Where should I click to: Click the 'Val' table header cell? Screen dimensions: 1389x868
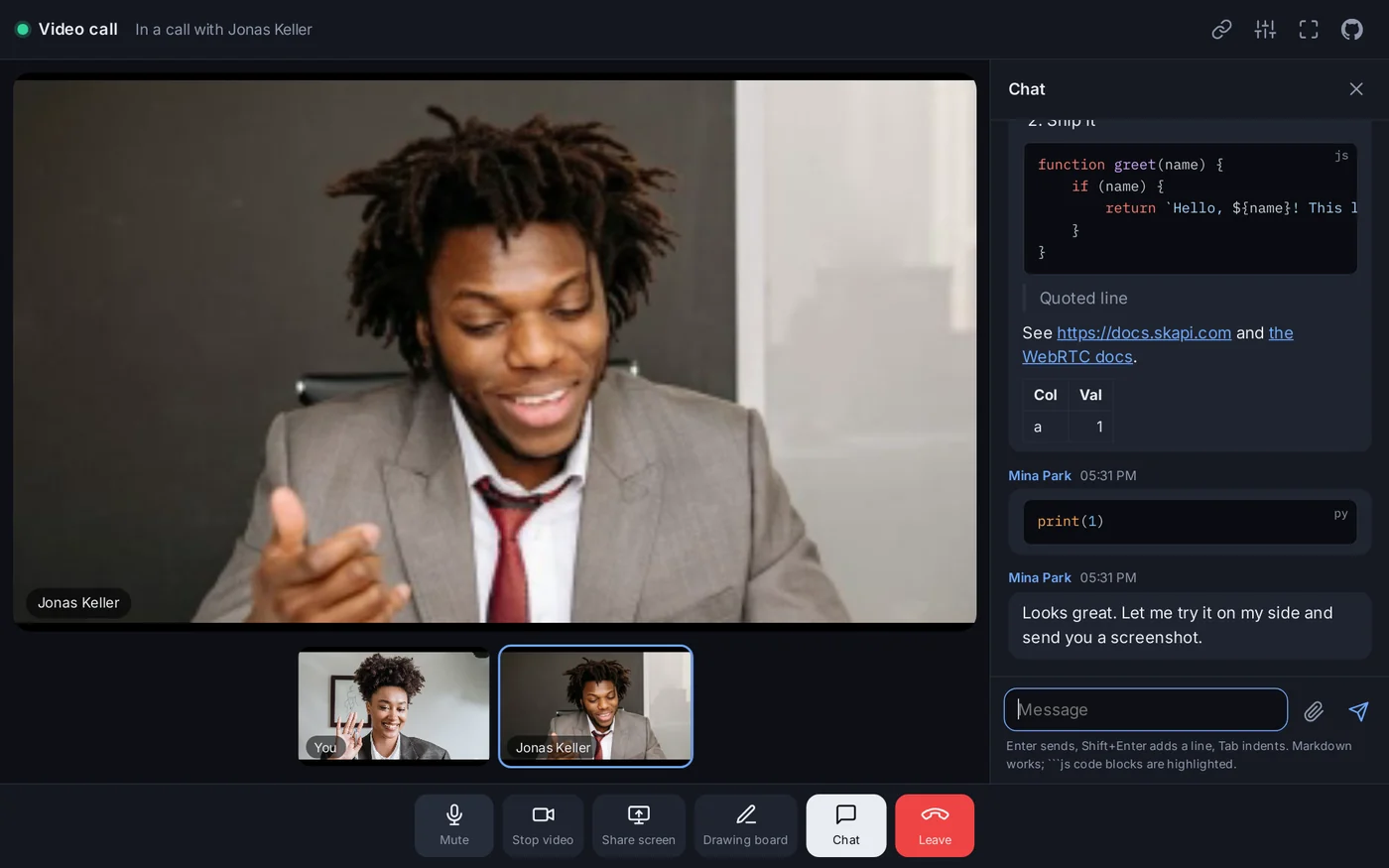(1090, 395)
